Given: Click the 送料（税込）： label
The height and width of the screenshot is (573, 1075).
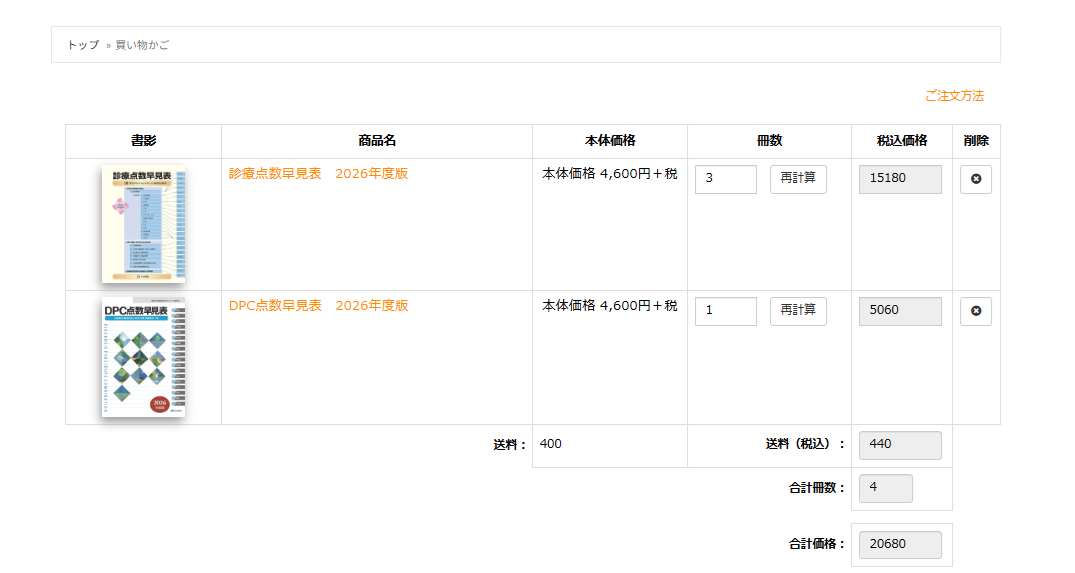Looking at the screenshot, I should [x=806, y=444].
